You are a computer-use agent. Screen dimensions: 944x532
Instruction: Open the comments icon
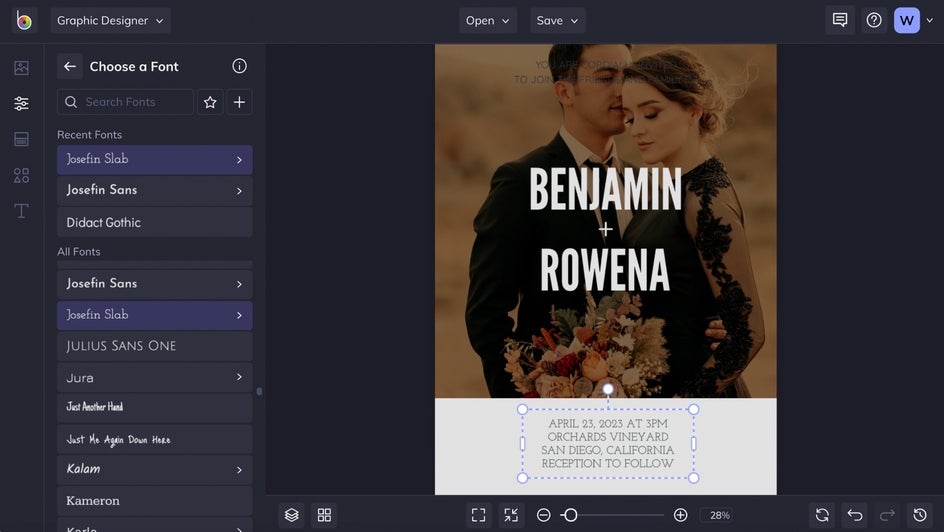[840, 20]
